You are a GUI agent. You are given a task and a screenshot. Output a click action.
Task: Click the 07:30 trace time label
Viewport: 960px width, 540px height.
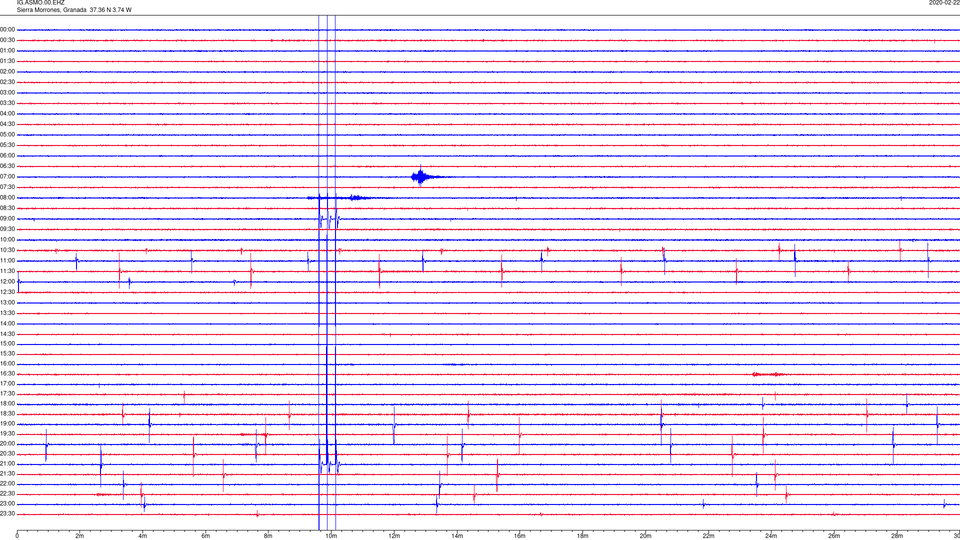pos(7,187)
